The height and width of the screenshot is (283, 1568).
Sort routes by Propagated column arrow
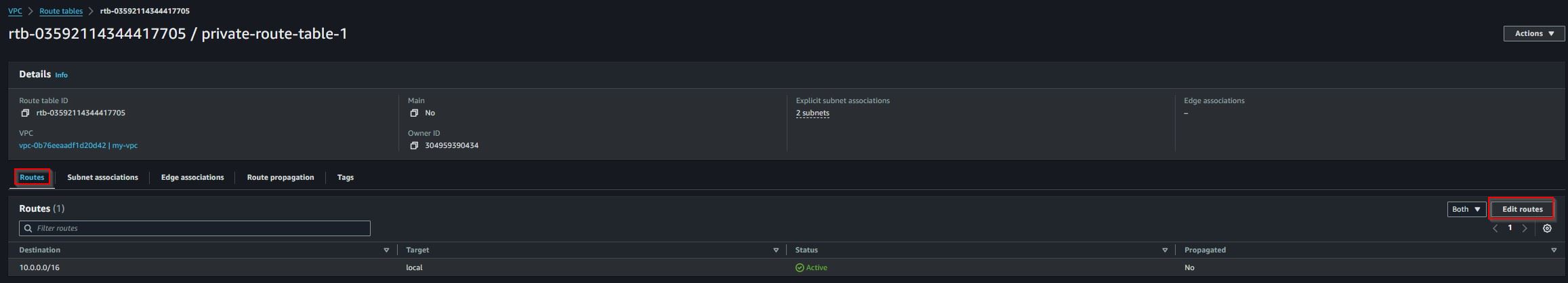coord(1554,250)
